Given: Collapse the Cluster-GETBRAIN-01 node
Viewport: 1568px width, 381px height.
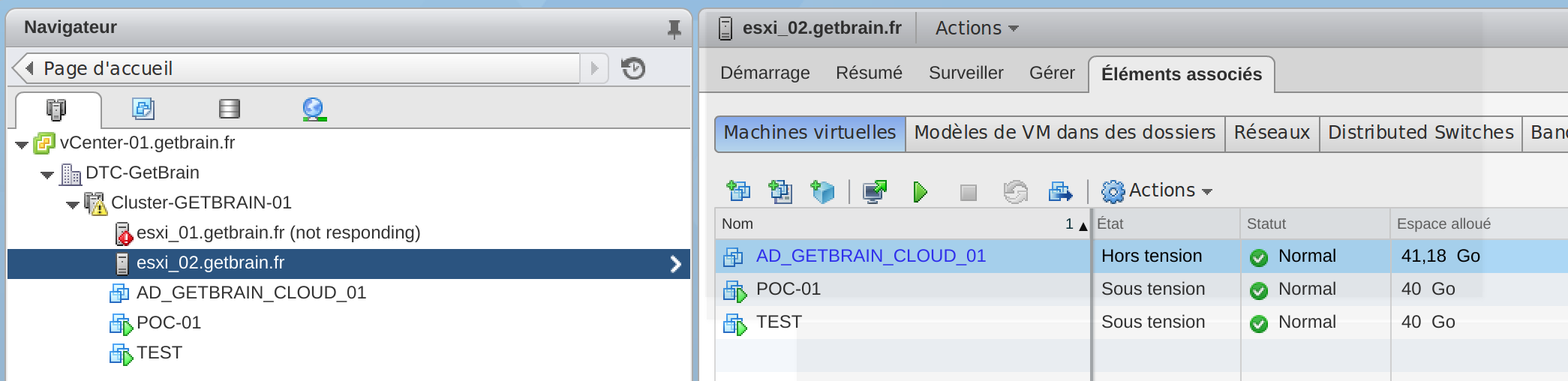Looking at the screenshot, I should point(73,205).
